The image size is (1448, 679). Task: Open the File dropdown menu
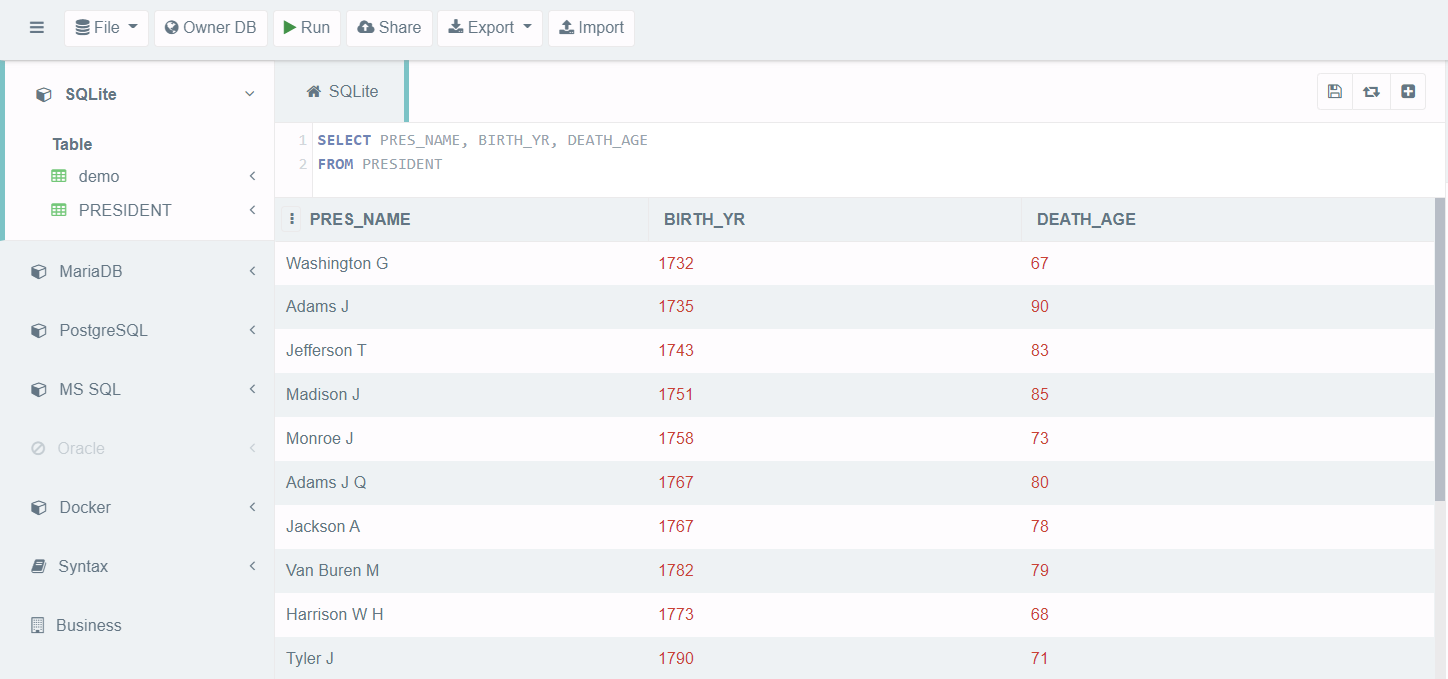tap(107, 28)
